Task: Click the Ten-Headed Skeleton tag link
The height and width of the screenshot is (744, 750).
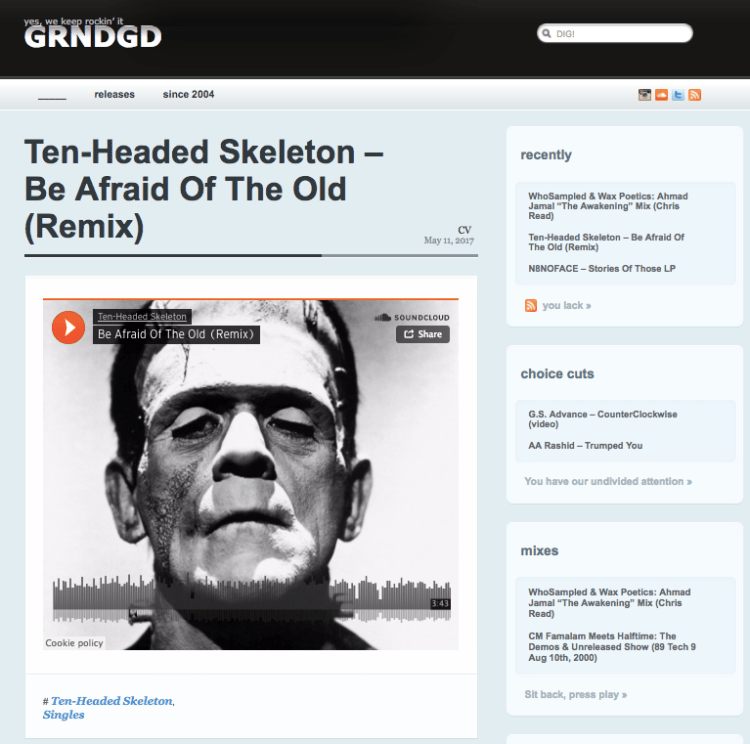Action: (111, 701)
